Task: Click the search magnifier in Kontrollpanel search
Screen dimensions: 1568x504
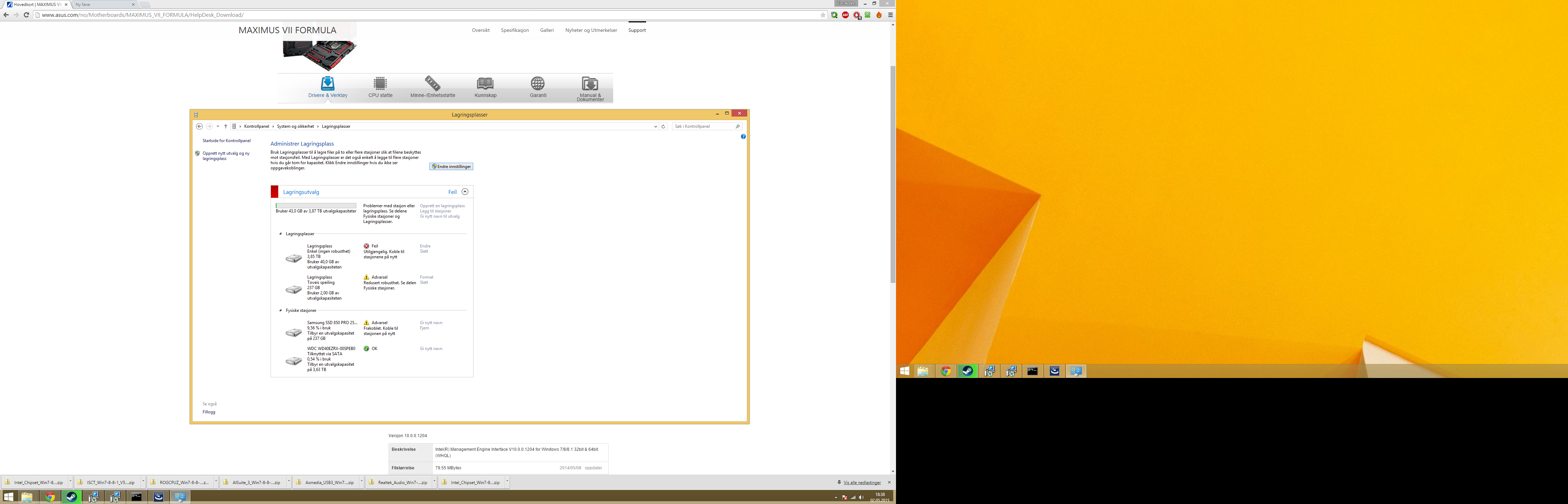Action: coord(738,127)
